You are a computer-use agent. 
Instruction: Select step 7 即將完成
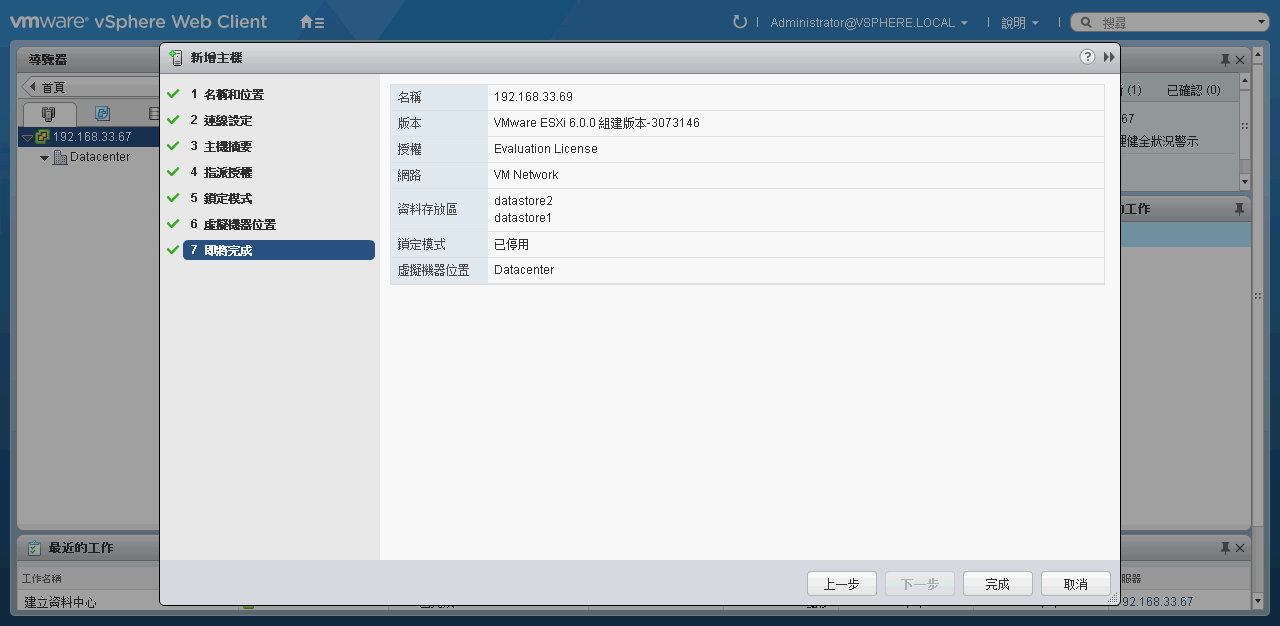pos(278,250)
